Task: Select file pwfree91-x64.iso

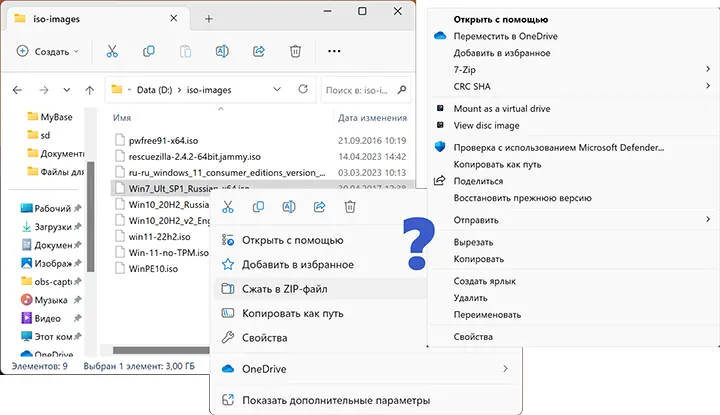Action: 163,140
